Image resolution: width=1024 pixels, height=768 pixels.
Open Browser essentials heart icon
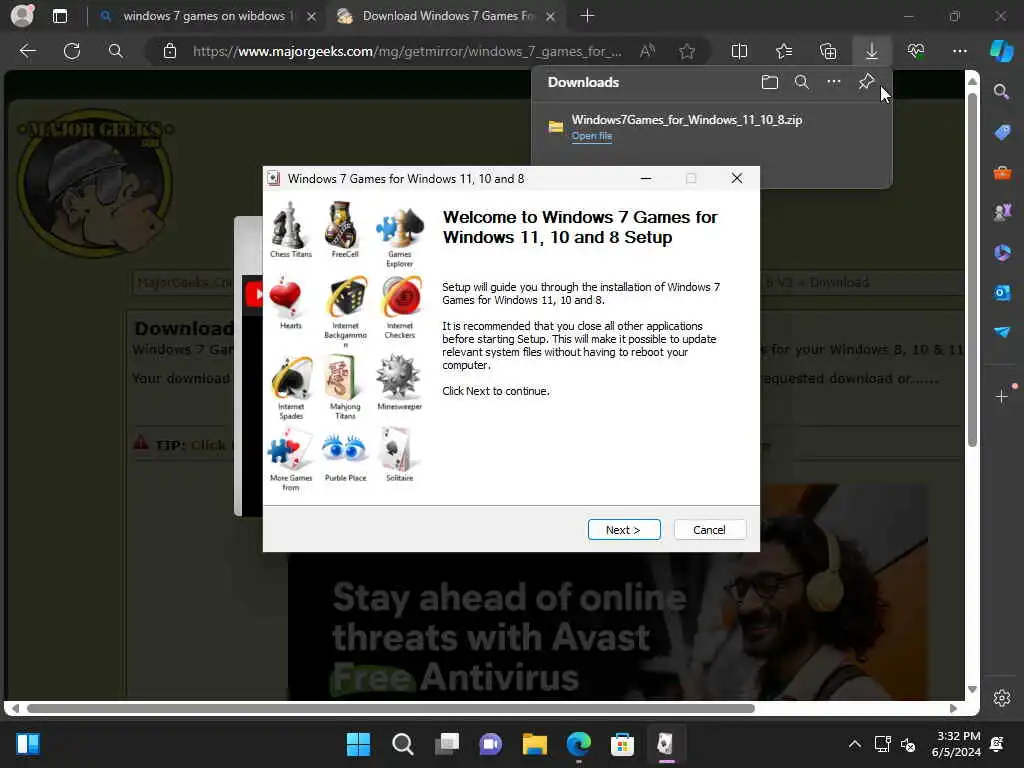click(x=916, y=51)
